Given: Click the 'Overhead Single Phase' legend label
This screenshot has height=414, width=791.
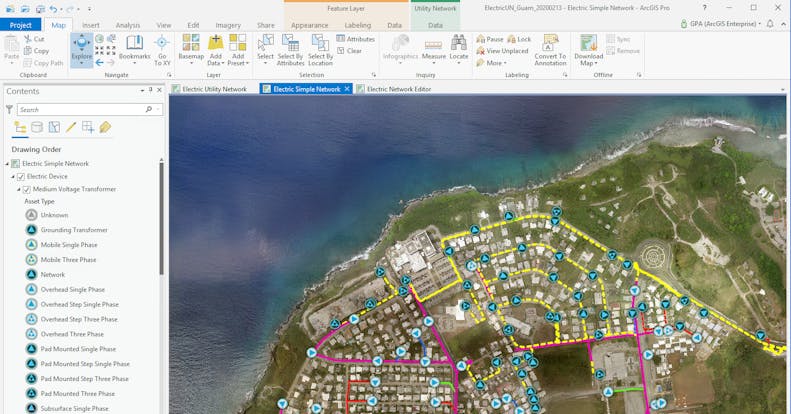Looking at the screenshot, I should tap(73, 289).
